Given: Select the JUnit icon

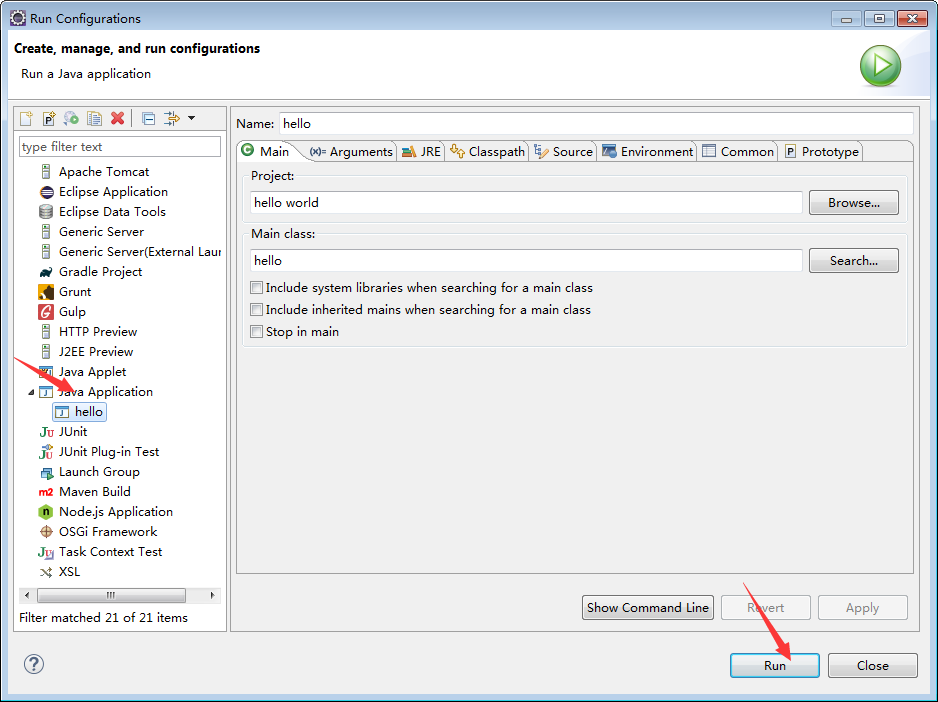Looking at the screenshot, I should (46, 432).
